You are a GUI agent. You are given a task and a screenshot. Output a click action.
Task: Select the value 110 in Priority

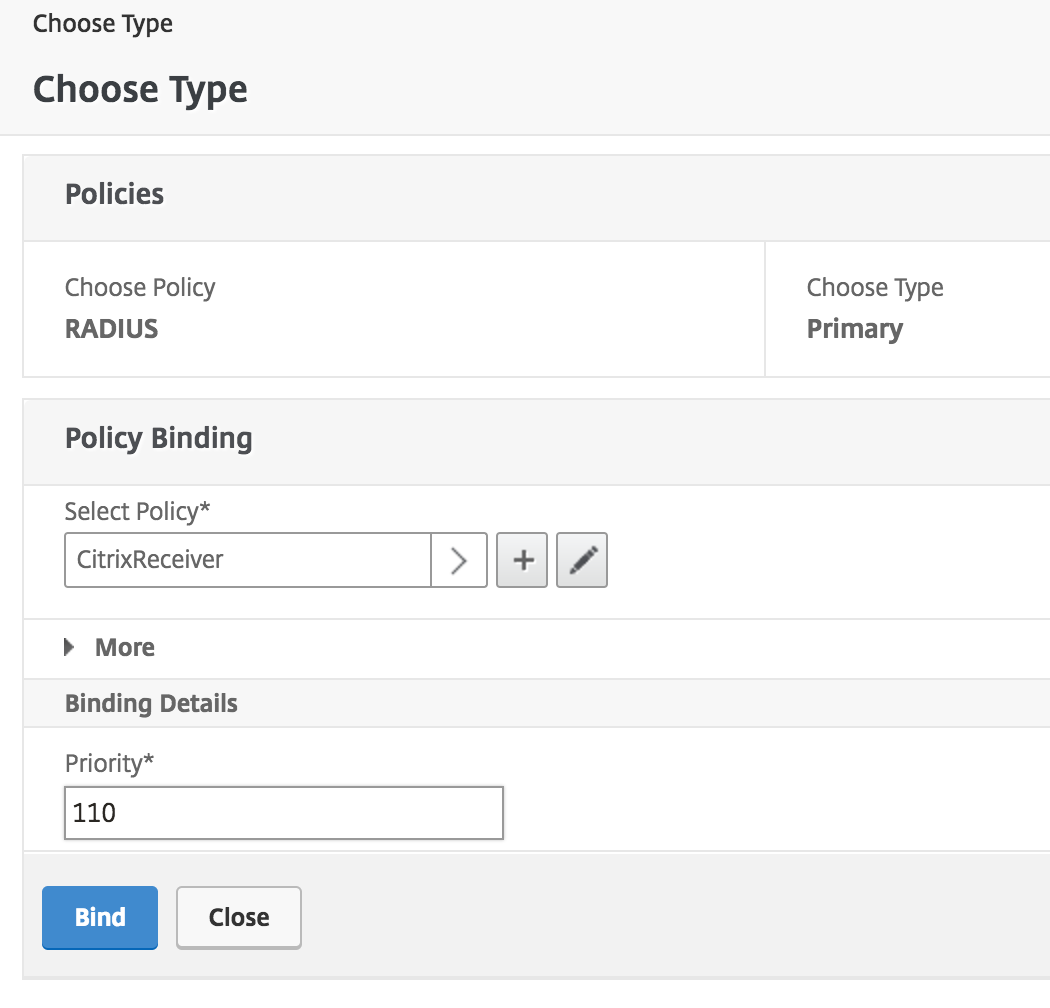coord(93,813)
